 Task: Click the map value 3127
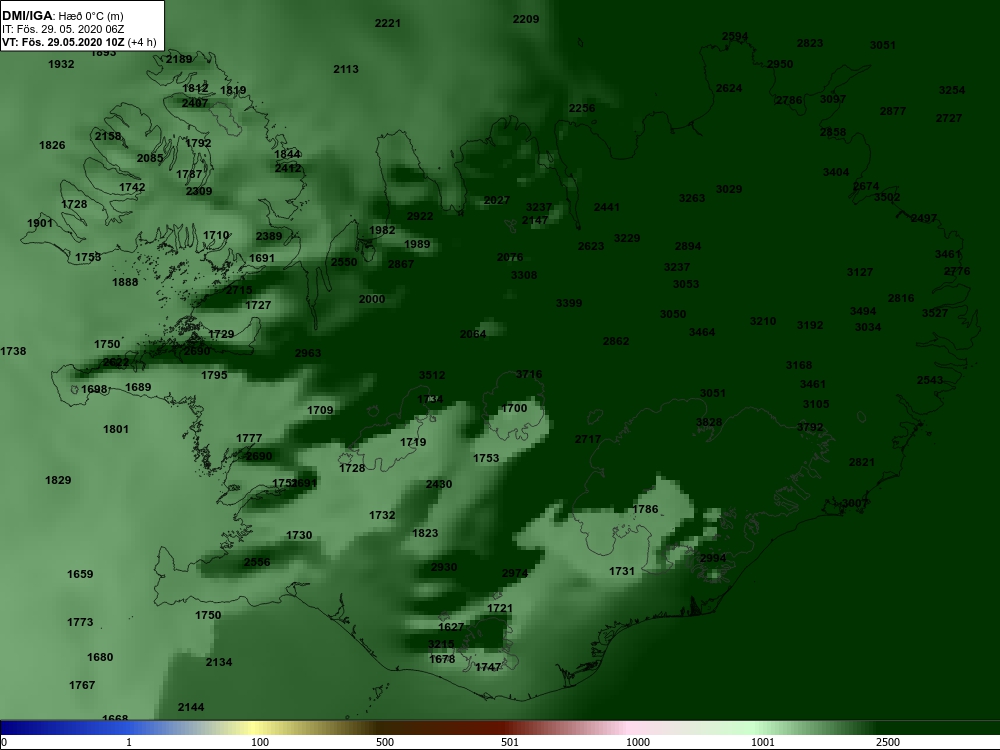(860, 272)
